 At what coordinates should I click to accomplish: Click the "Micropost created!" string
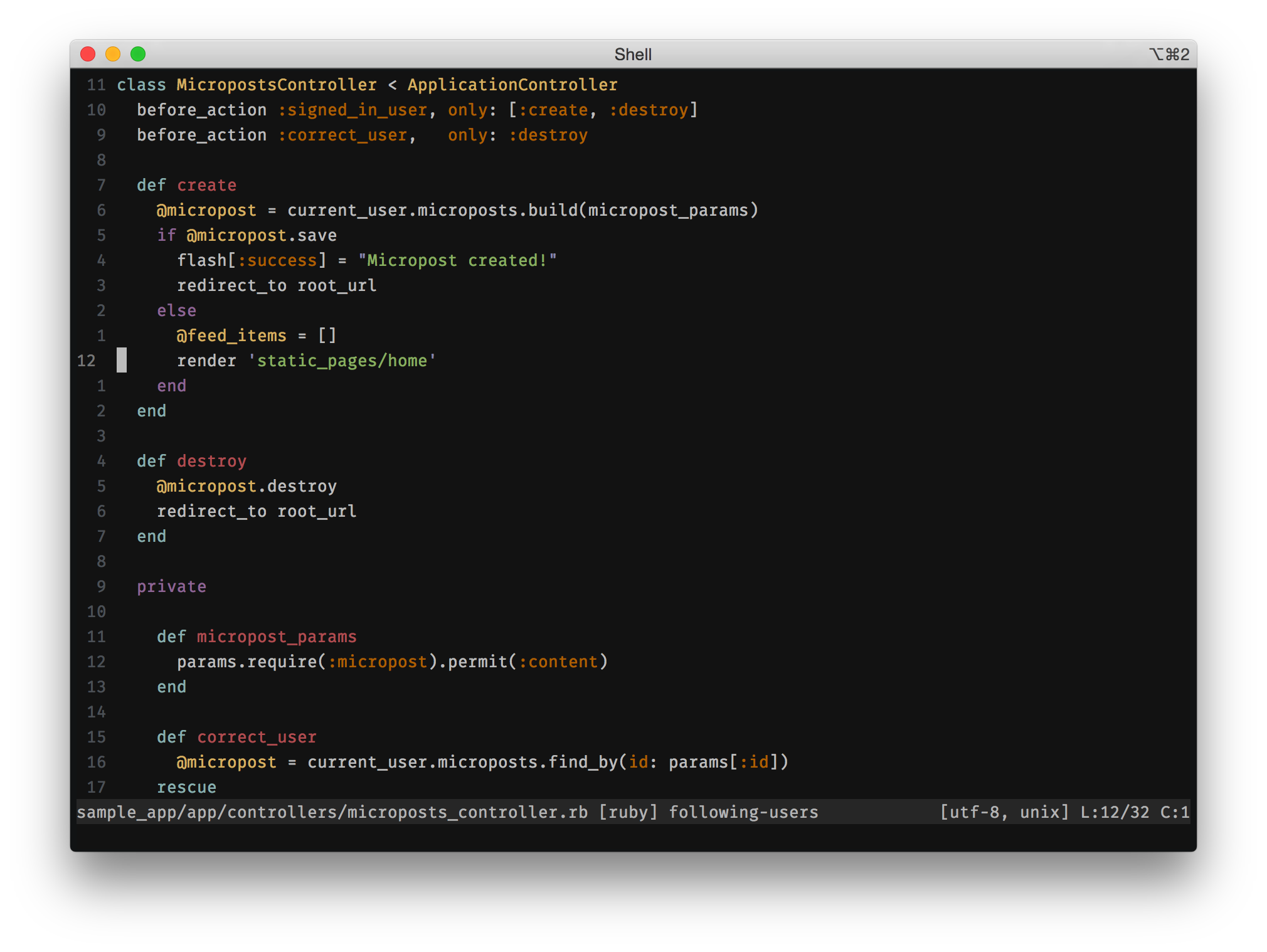457,260
